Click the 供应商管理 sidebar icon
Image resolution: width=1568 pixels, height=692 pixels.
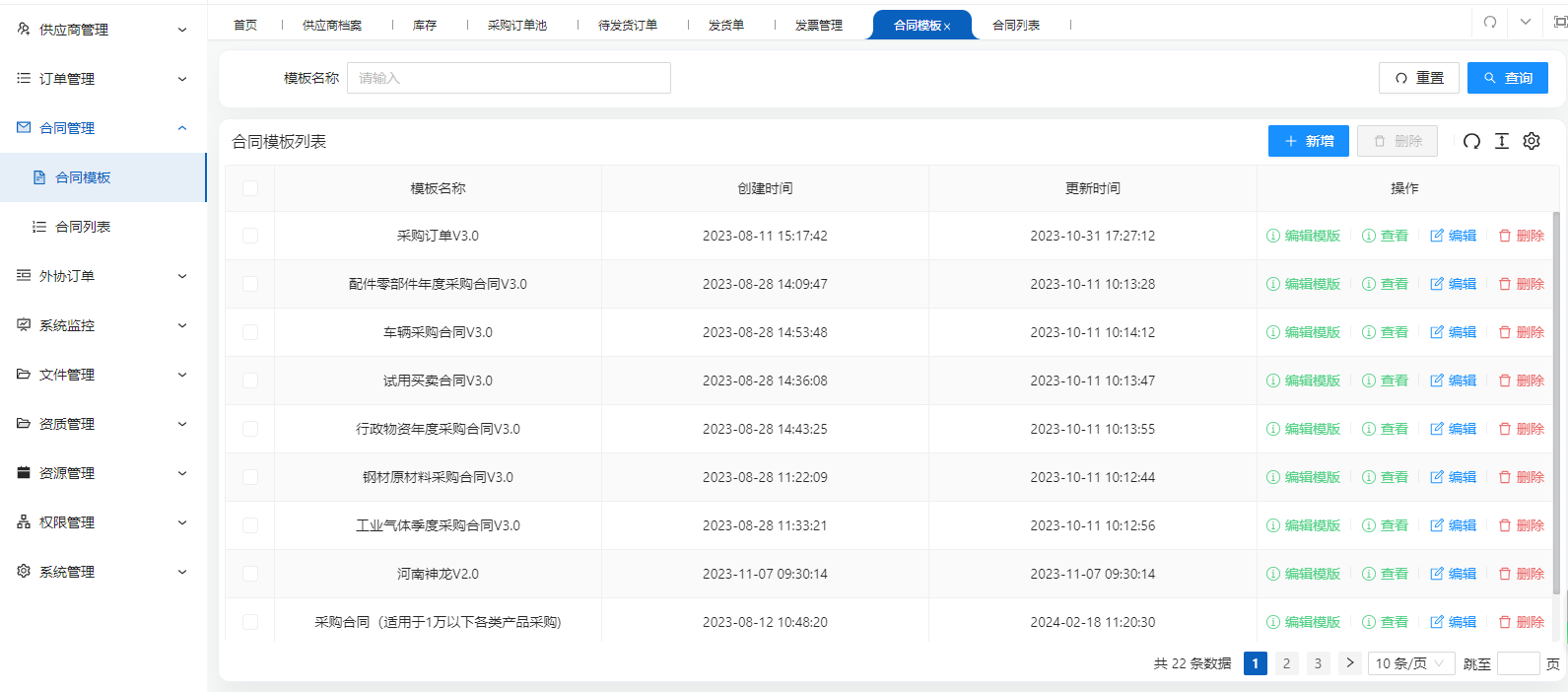[24, 29]
